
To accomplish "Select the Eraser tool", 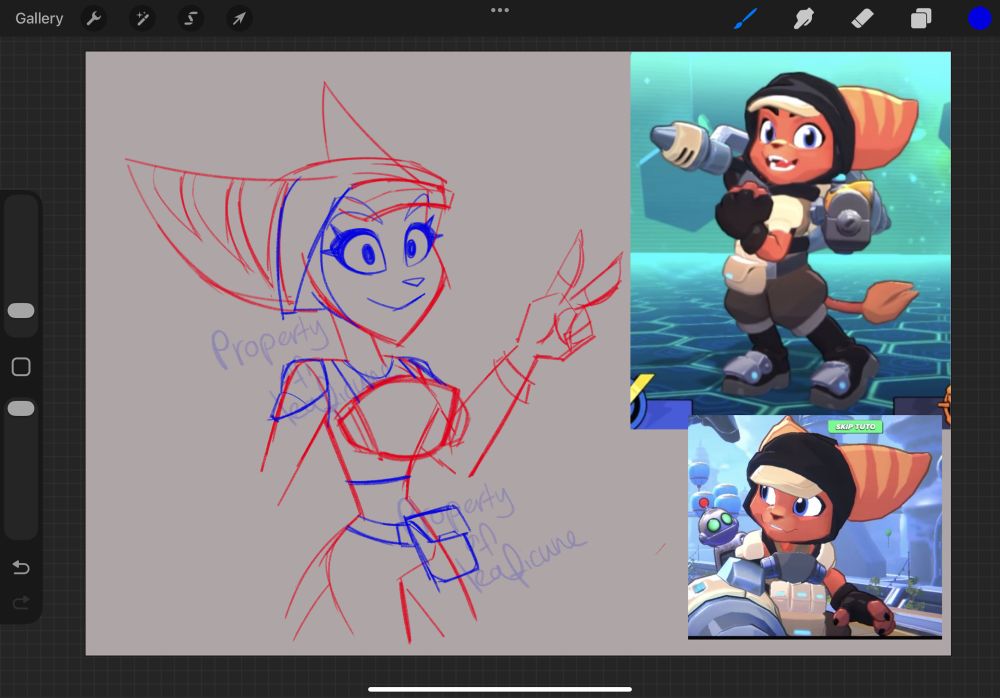I will pos(862,19).
